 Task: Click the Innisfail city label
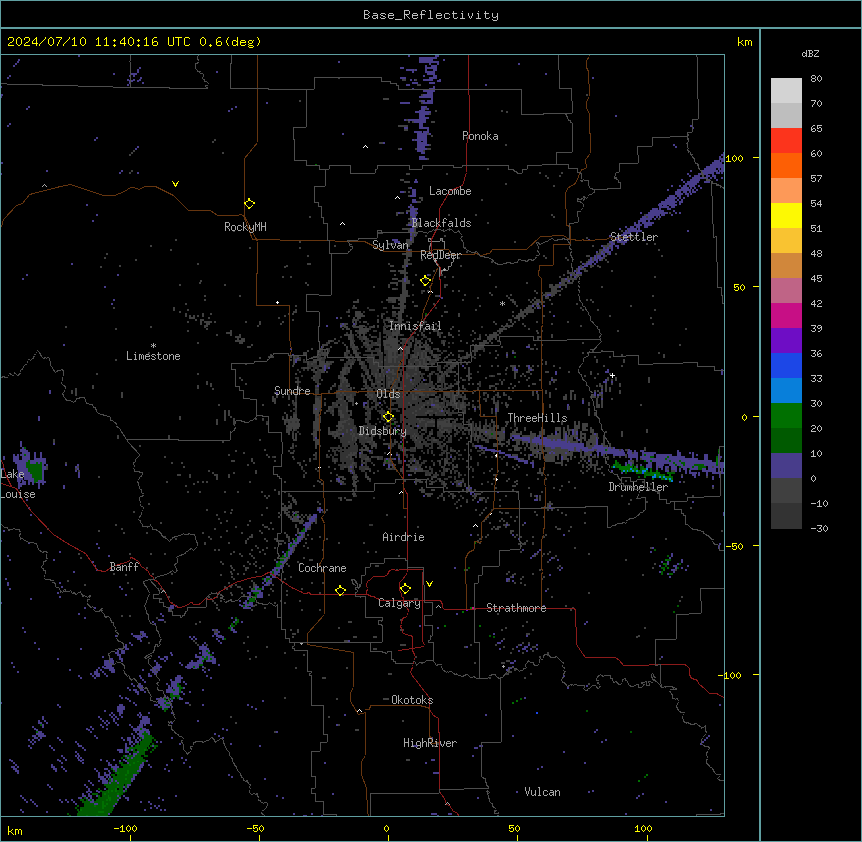tap(415, 326)
